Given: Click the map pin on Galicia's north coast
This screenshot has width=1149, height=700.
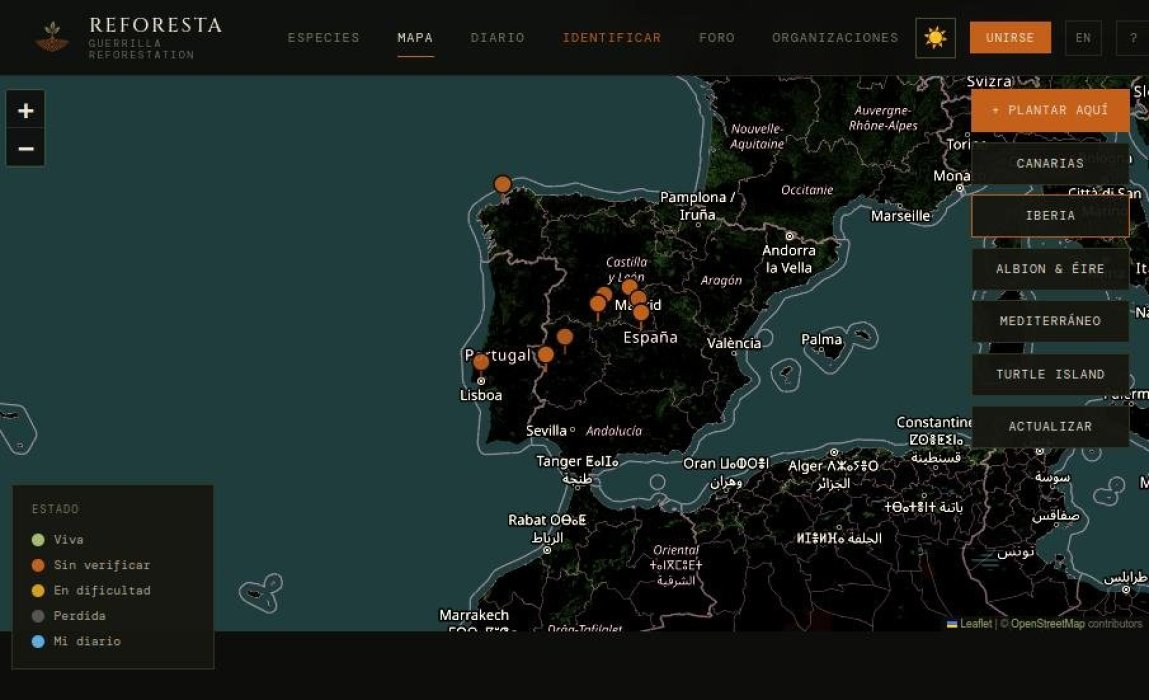Looking at the screenshot, I should point(503,185).
